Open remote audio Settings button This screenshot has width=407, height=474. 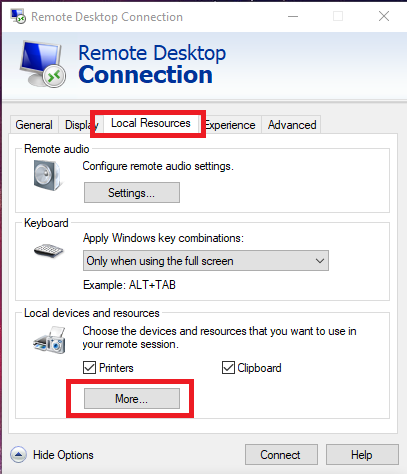132,192
